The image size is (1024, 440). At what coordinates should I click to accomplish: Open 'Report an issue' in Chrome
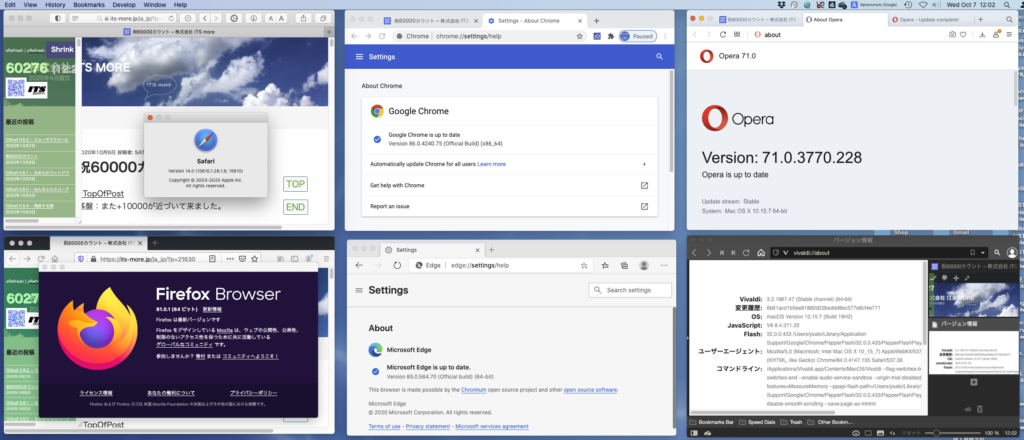click(644, 206)
